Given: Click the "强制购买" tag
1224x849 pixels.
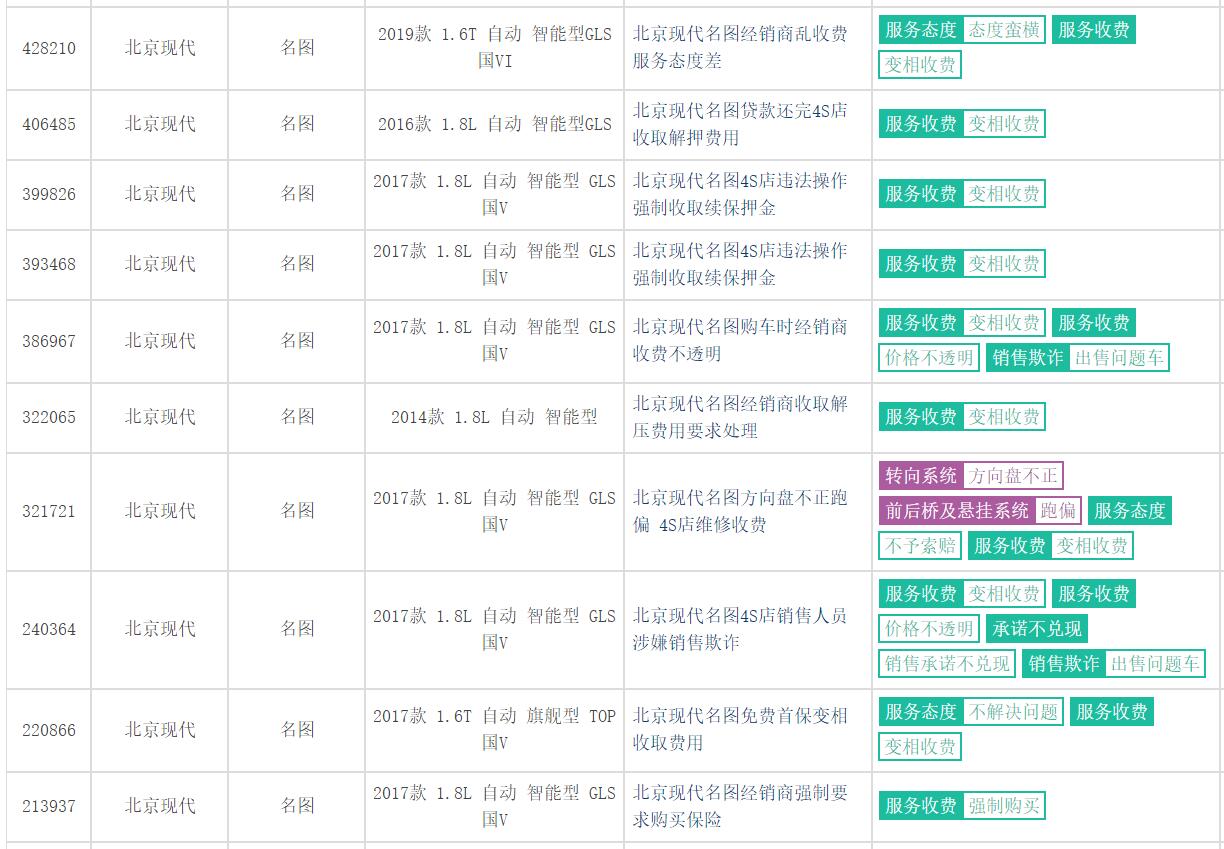Looking at the screenshot, I should (x=1004, y=806).
